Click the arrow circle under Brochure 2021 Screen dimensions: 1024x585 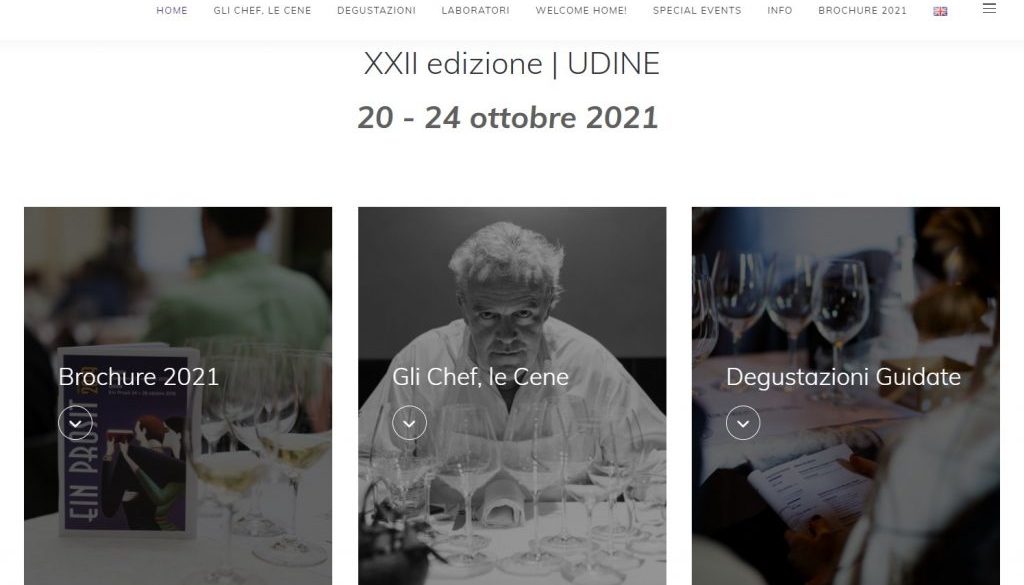pos(75,423)
